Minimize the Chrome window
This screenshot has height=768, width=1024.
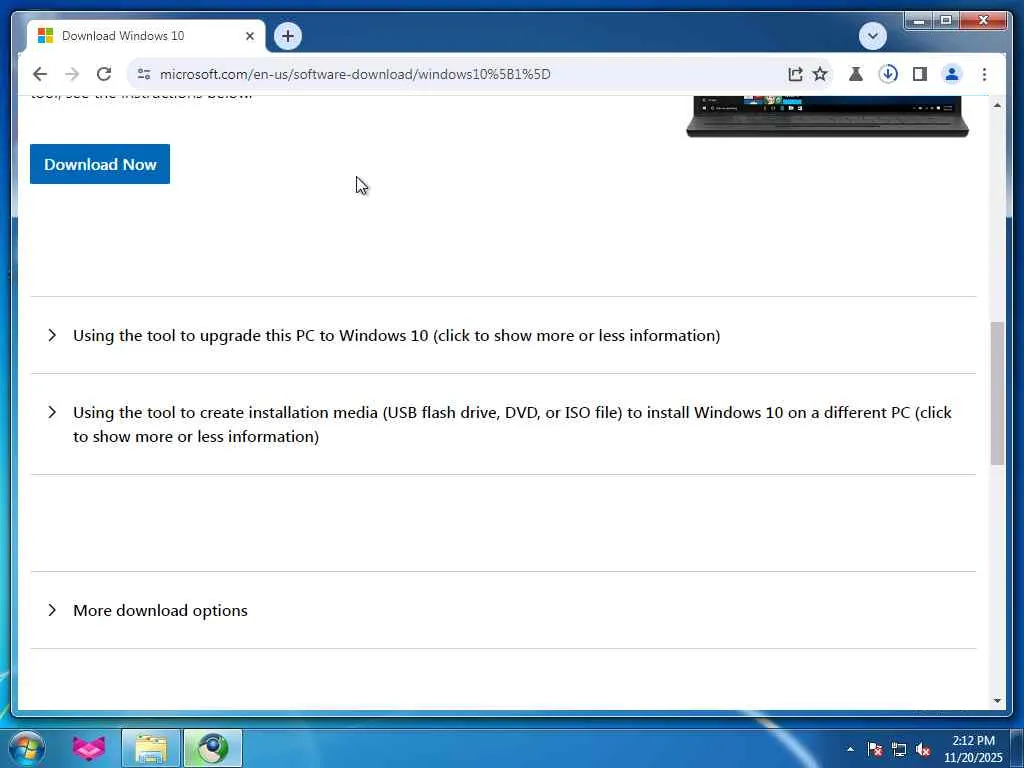coord(918,21)
